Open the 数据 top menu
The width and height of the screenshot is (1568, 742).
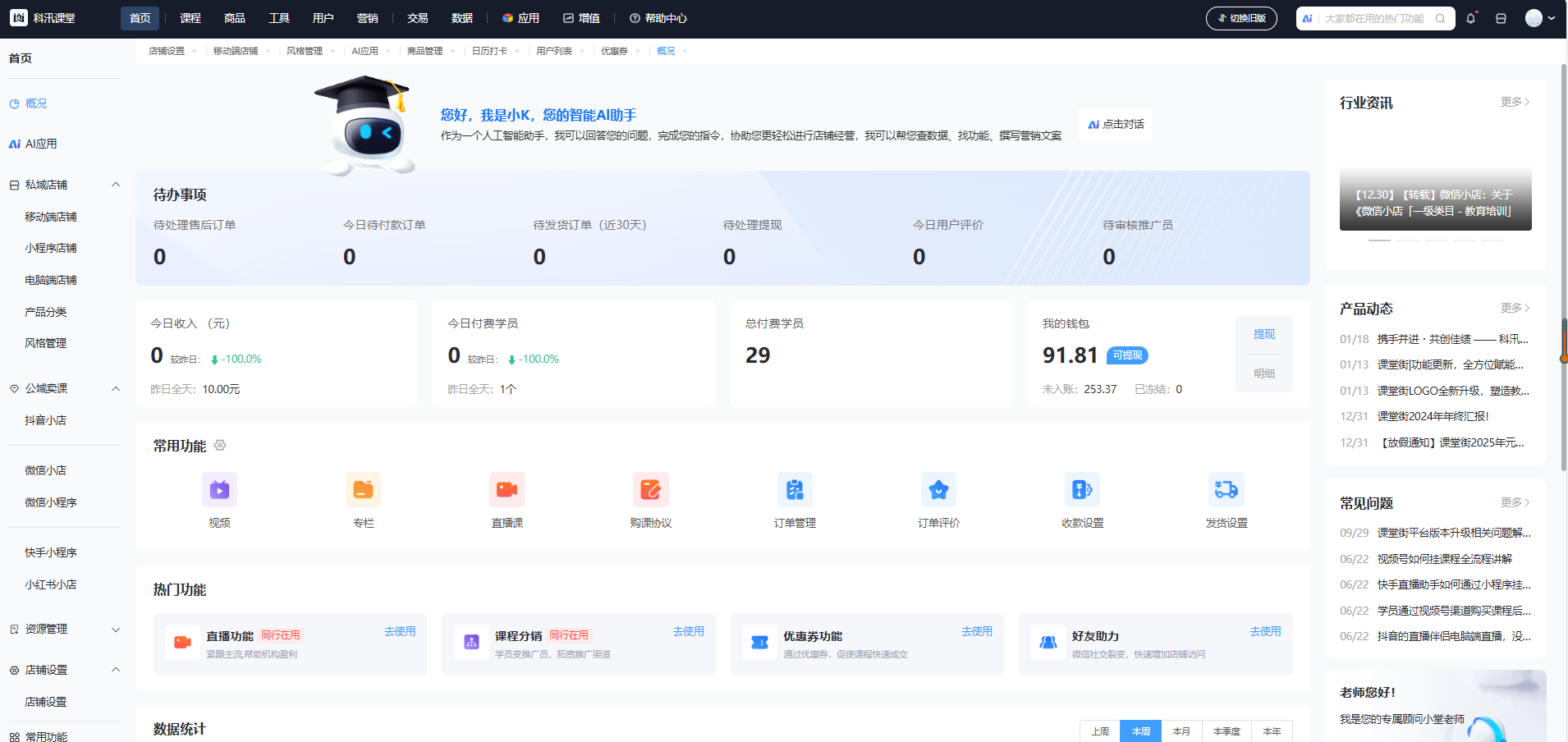(x=462, y=18)
